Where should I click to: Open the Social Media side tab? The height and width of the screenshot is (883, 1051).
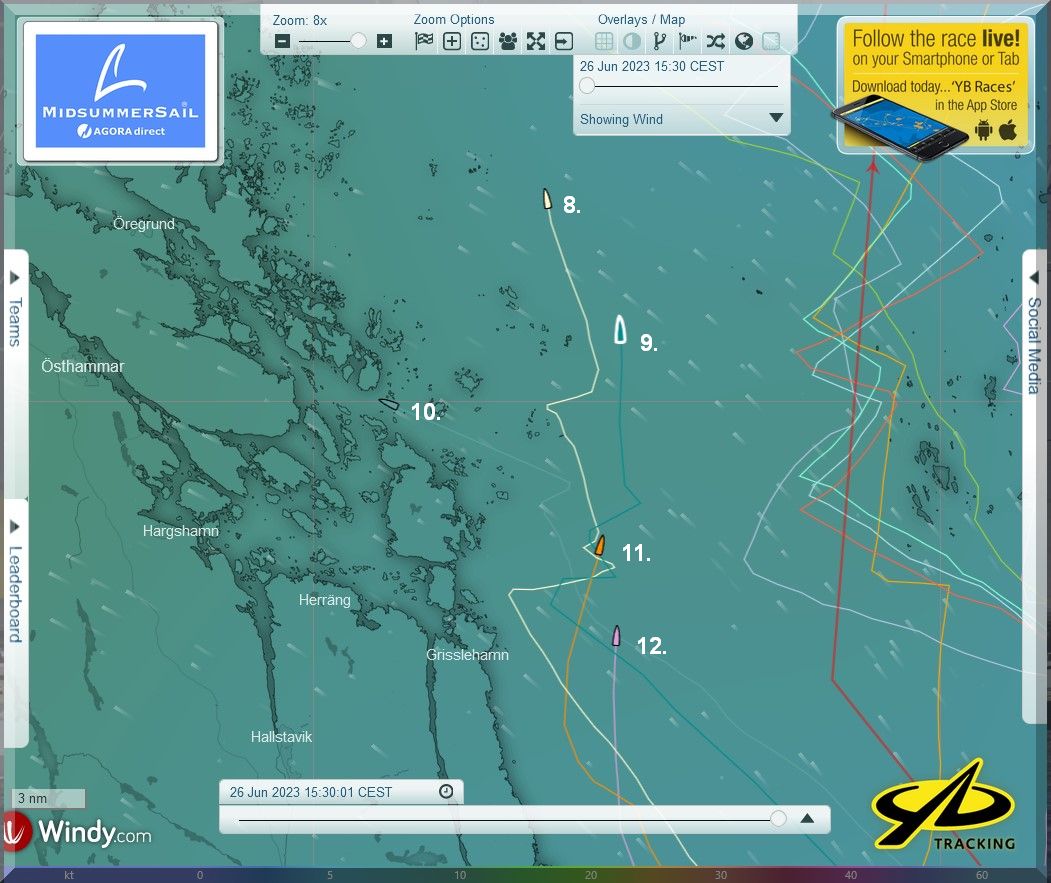coord(1035,345)
